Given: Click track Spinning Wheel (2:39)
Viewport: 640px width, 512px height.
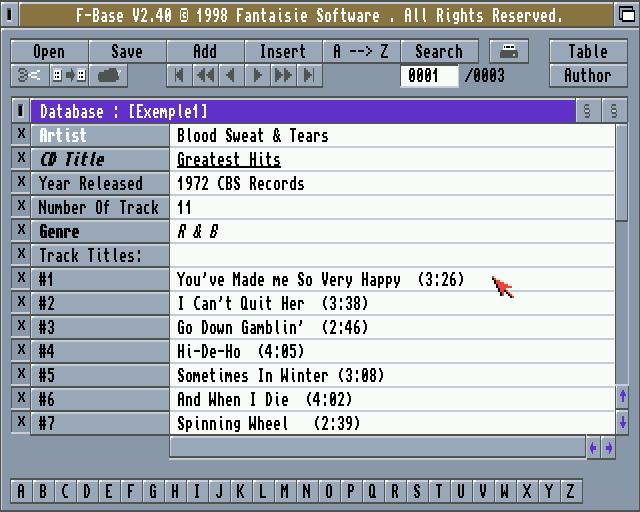Looking at the screenshot, I should [269, 423].
